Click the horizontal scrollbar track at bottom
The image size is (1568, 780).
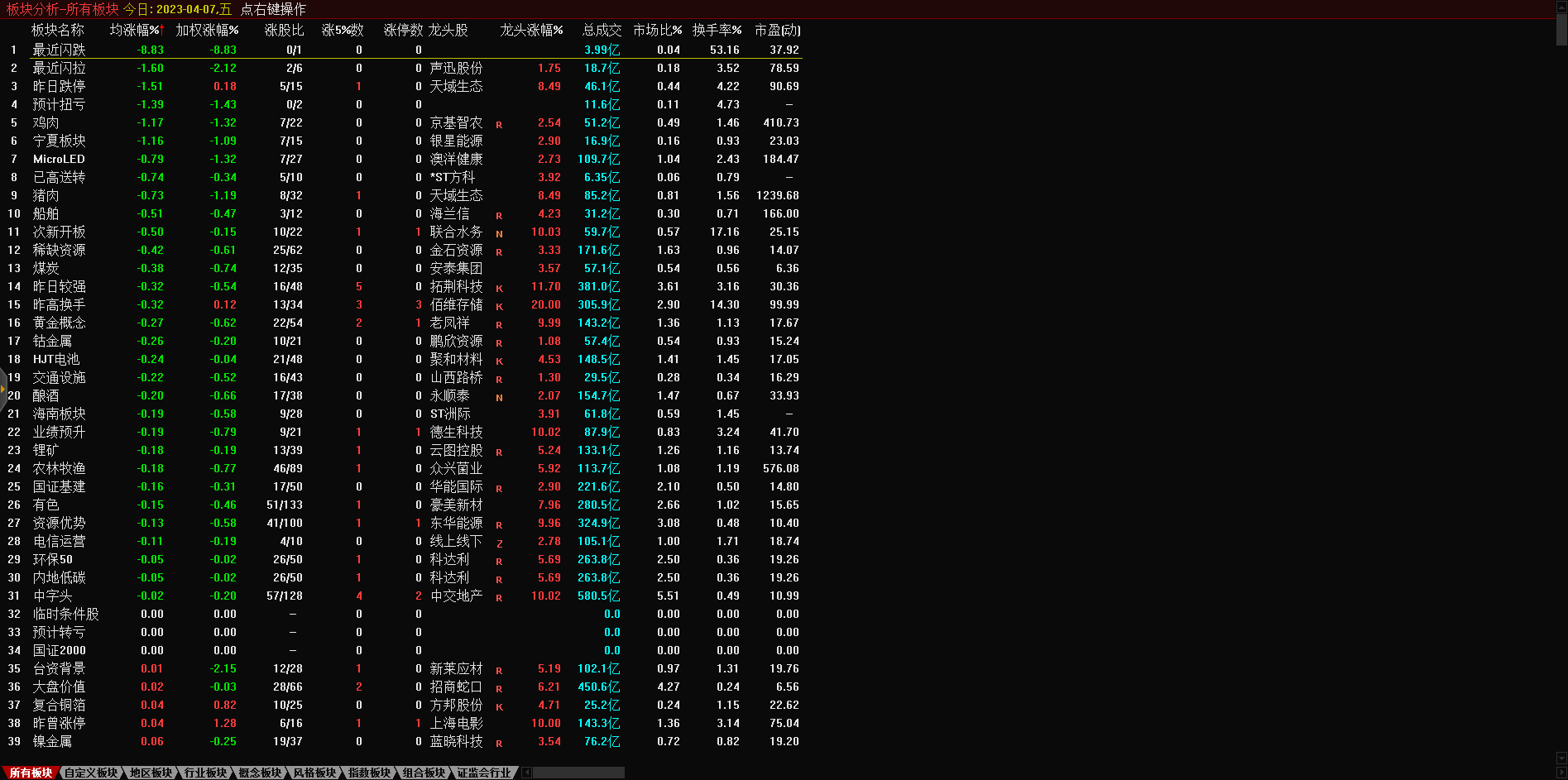tap(579, 773)
